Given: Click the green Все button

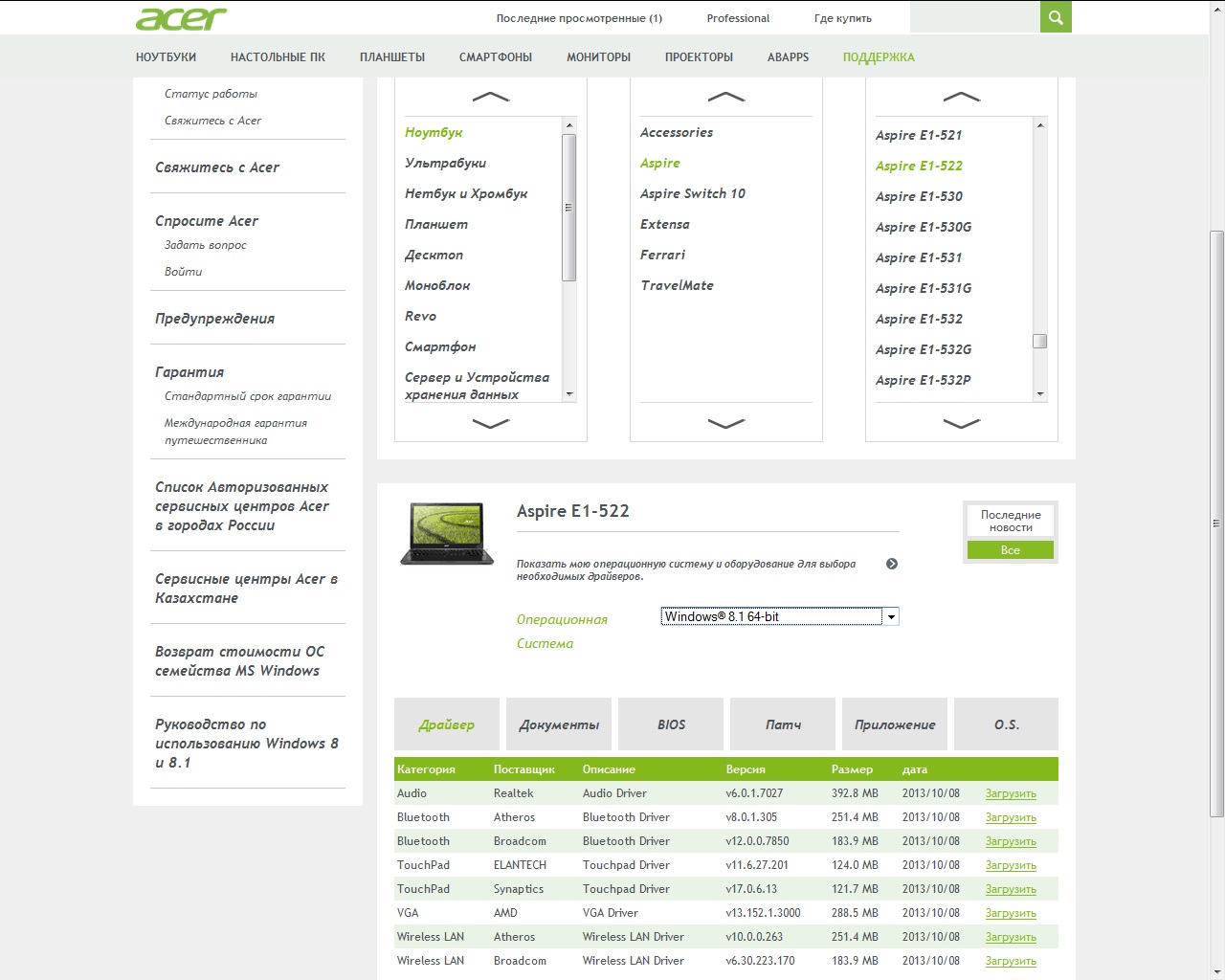Looking at the screenshot, I should coord(1011,549).
